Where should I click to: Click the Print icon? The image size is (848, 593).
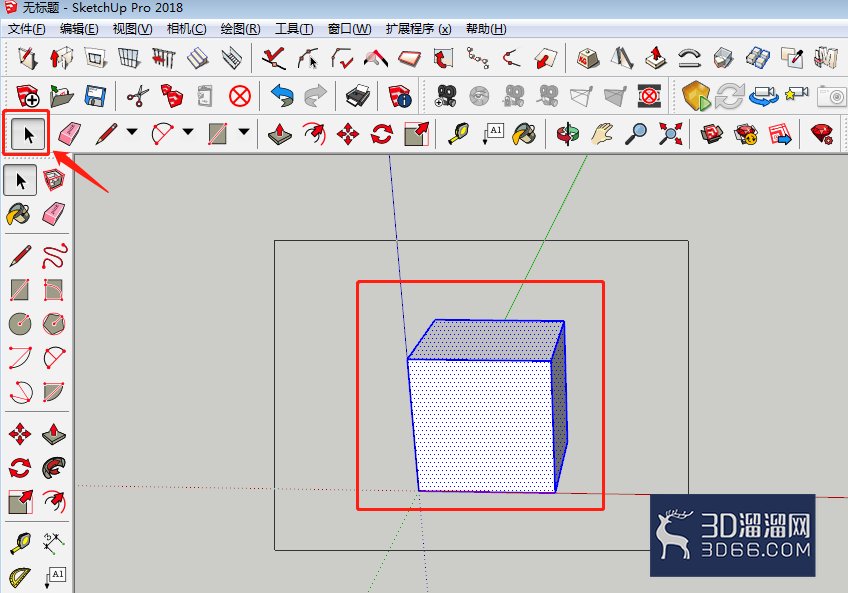(x=357, y=96)
